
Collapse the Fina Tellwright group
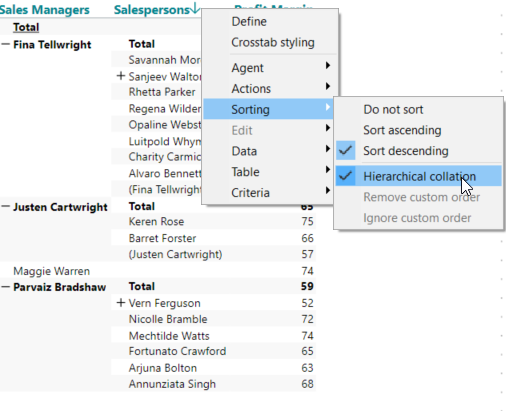tap(5, 44)
